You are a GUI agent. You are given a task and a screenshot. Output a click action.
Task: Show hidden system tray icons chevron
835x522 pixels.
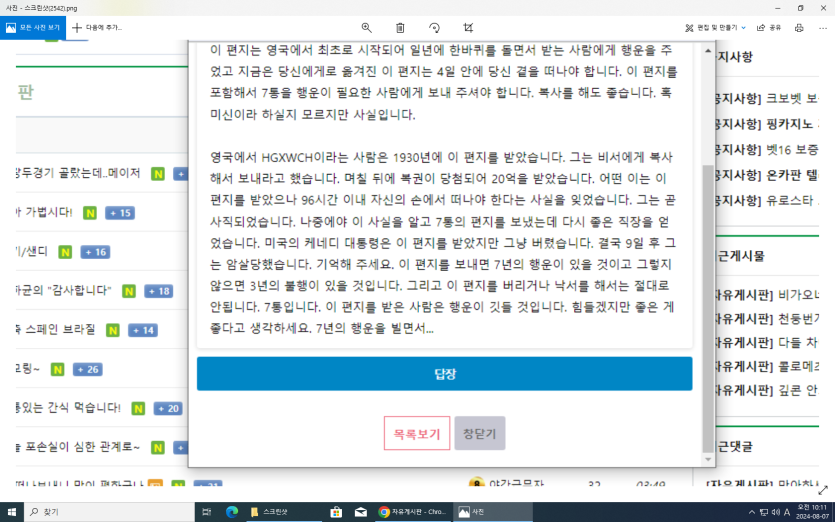pyautogui.click(x=752, y=512)
